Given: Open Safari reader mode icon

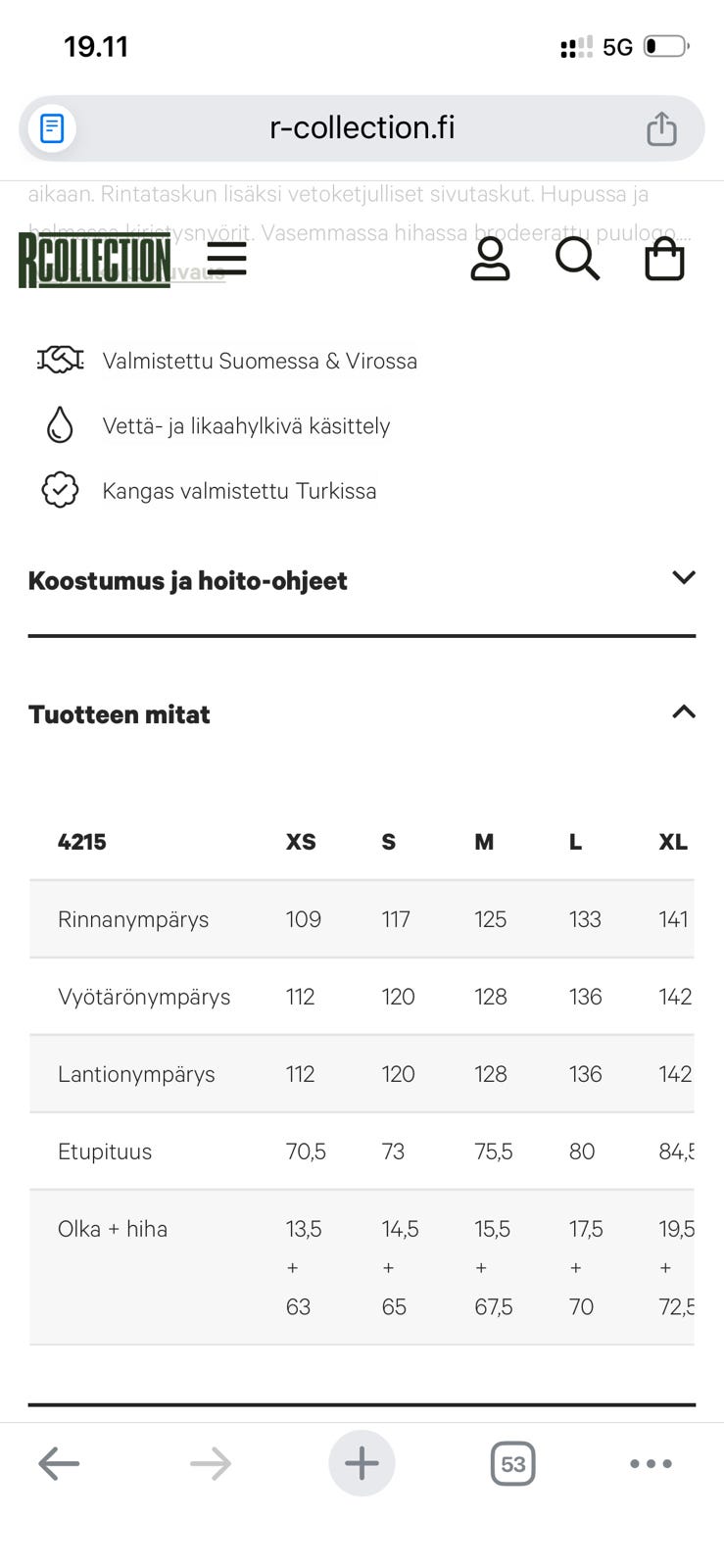Looking at the screenshot, I should [x=51, y=127].
